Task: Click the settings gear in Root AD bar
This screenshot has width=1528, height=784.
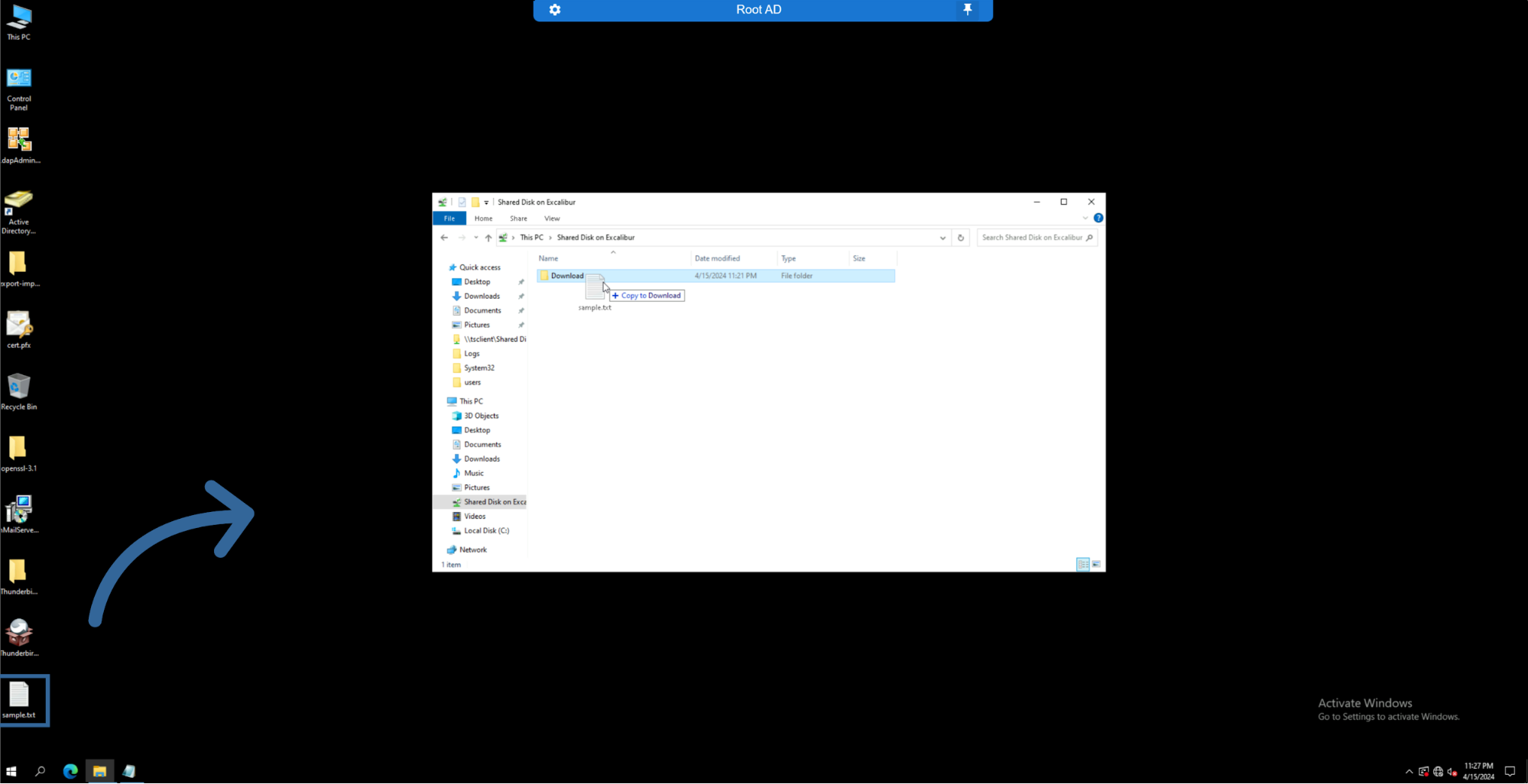Action: 555,10
